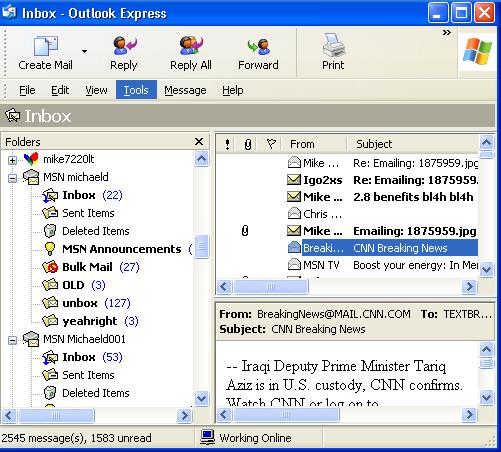This screenshot has height=452, width=501.
Task: Select the MSN michaeld account folder
Action: point(76,177)
